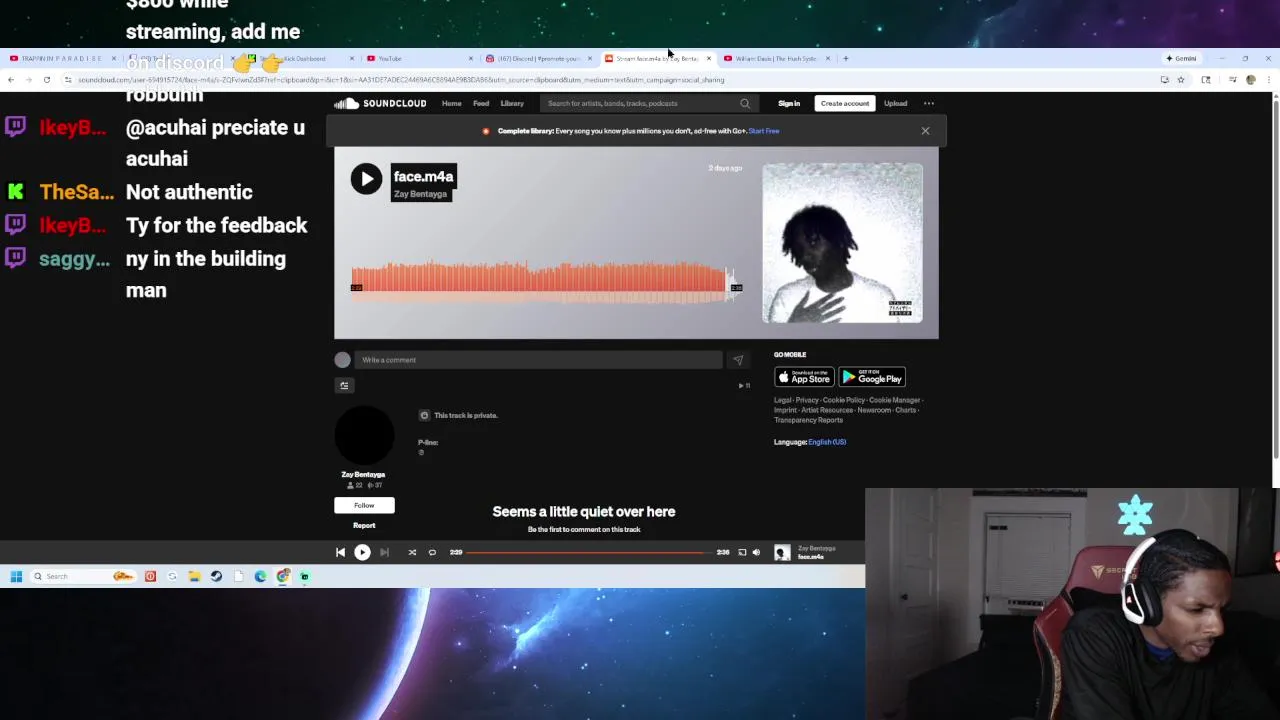Open the Upload page
Screen dimensions: 1280x720
(895, 103)
